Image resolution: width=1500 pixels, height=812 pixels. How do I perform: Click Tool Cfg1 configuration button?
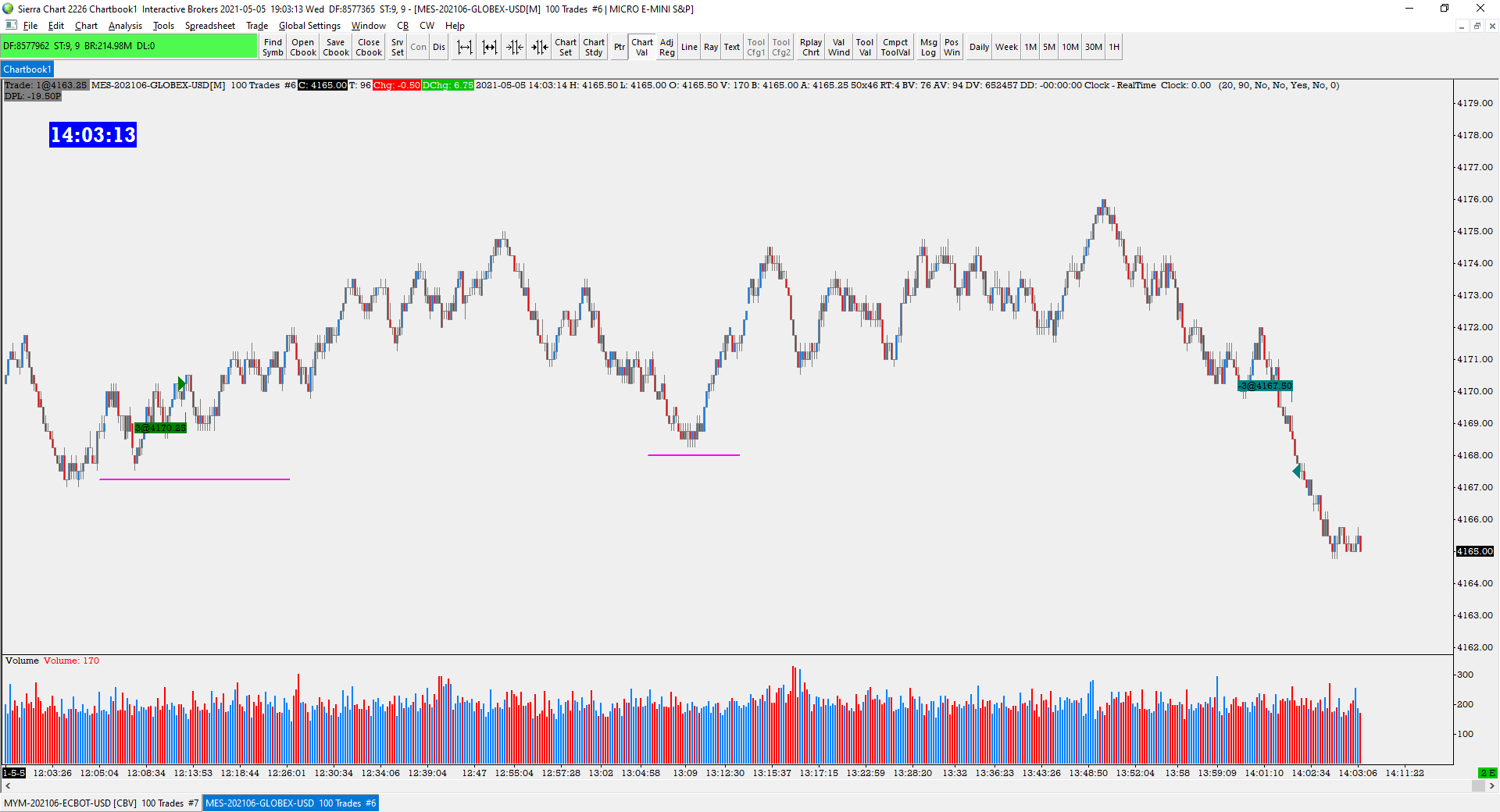pos(756,47)
